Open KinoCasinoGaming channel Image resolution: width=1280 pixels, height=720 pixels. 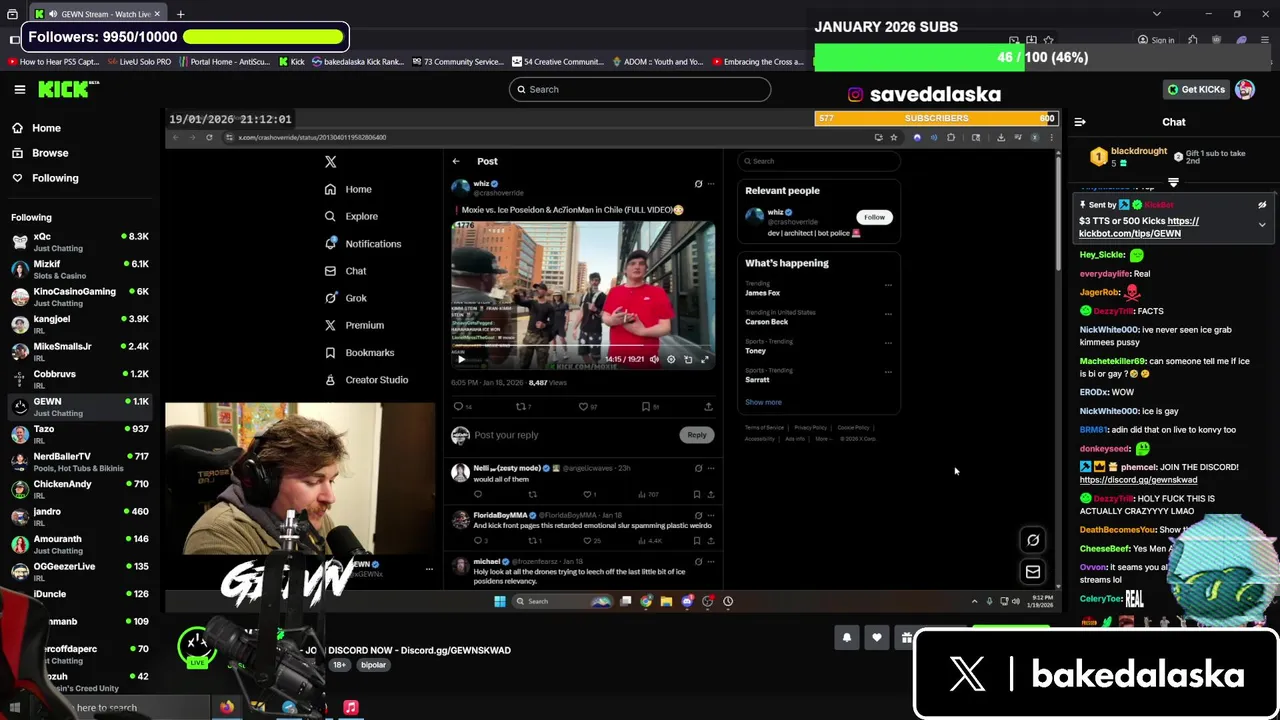[x=80, y=296]
